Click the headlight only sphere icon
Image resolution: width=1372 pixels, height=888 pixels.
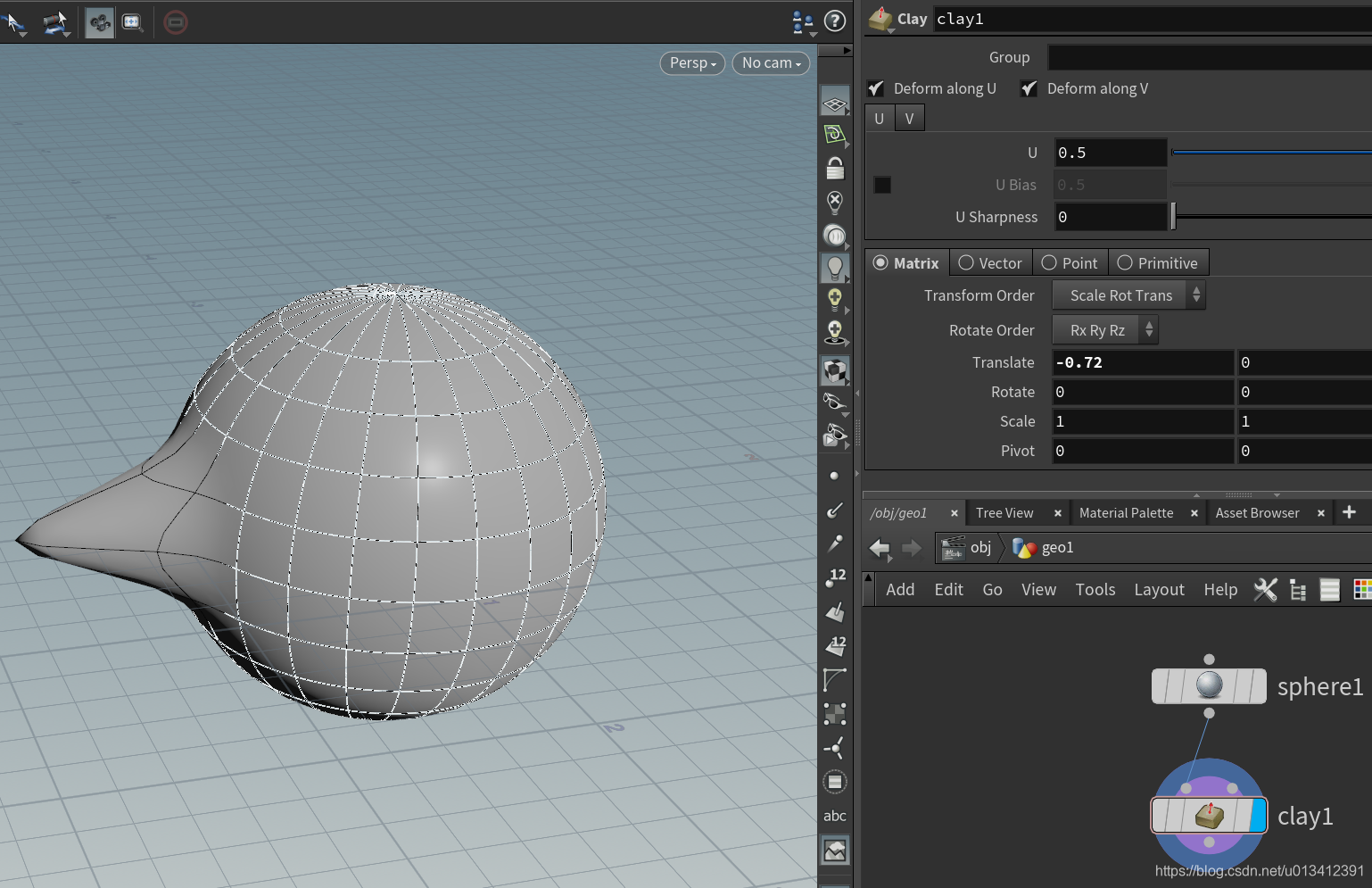(835, 236)
